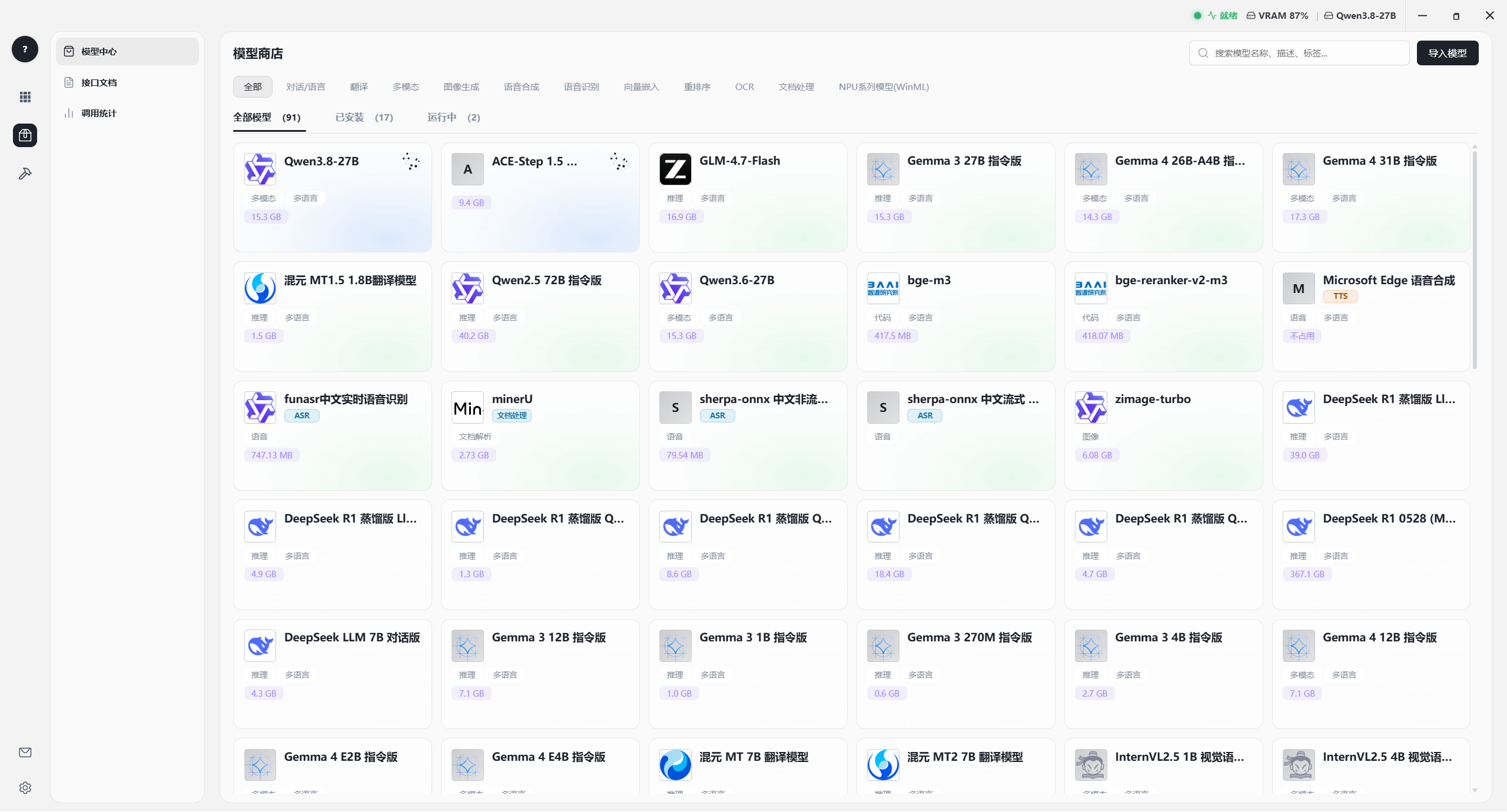Click the Microsoft Edge 语音合成 M icon
Viewport: 1507px width, 812px height.
pyautogui.click(x=1299, y=288)
